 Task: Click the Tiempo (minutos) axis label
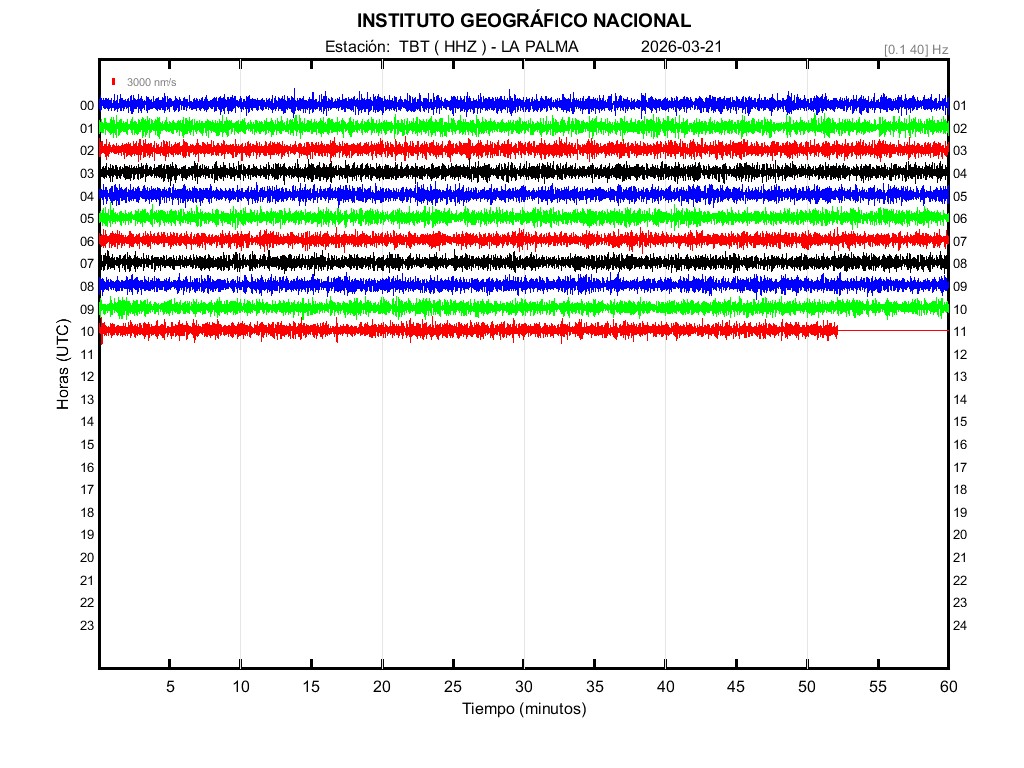pyautogui.click(x=523, y=709)
